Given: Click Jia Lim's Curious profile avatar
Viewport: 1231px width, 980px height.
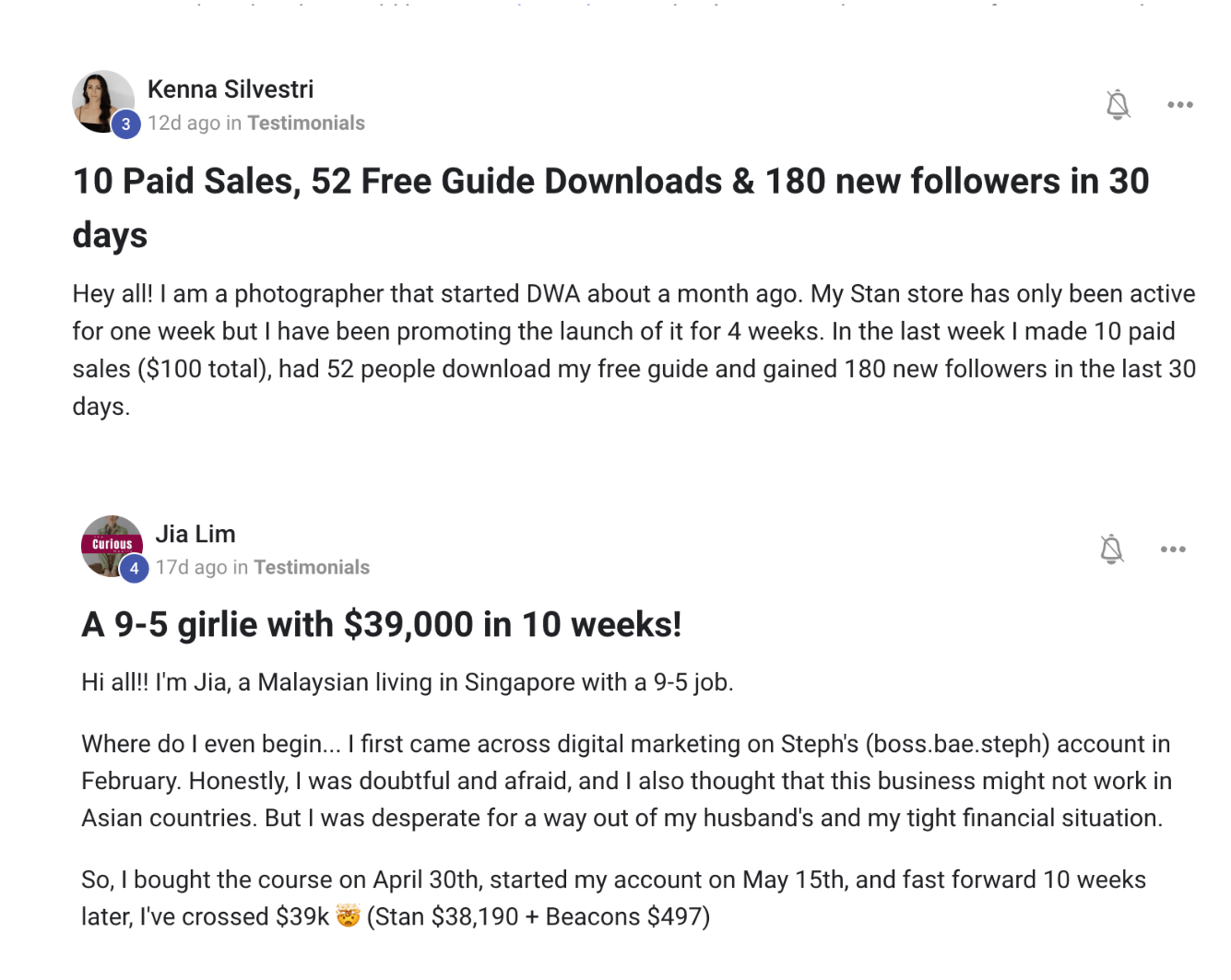Looking at the screenshot, I should click(x=110, y=543).
